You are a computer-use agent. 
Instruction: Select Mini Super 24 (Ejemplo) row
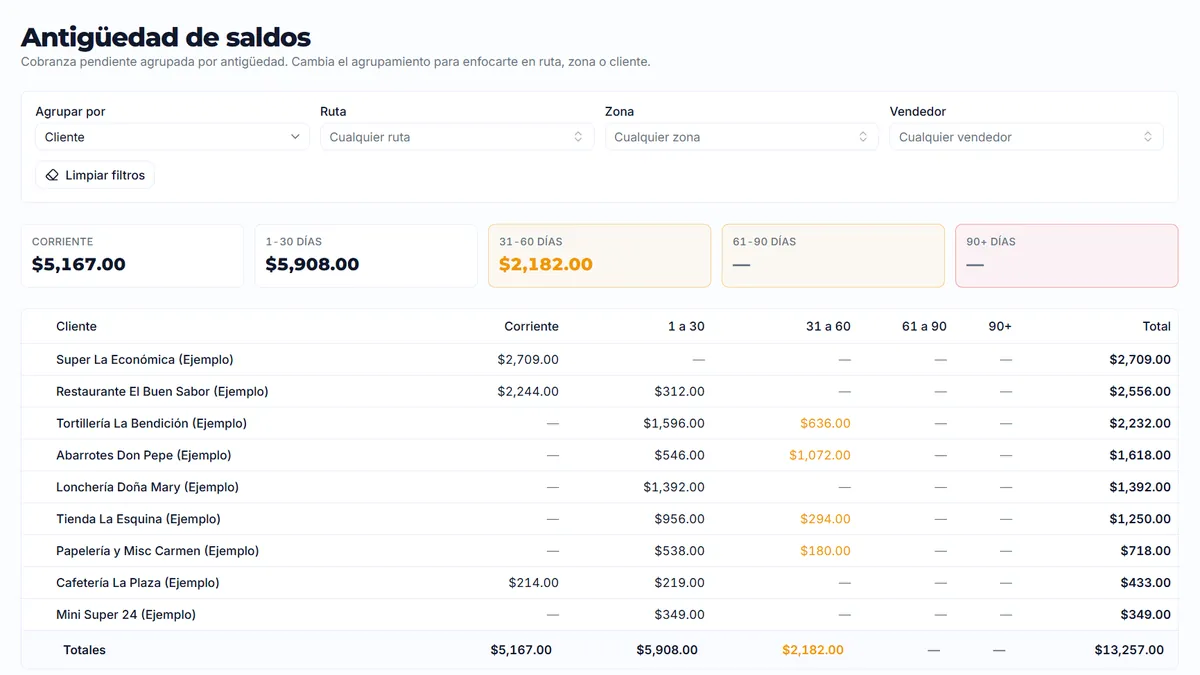click(x=600, y=615)
